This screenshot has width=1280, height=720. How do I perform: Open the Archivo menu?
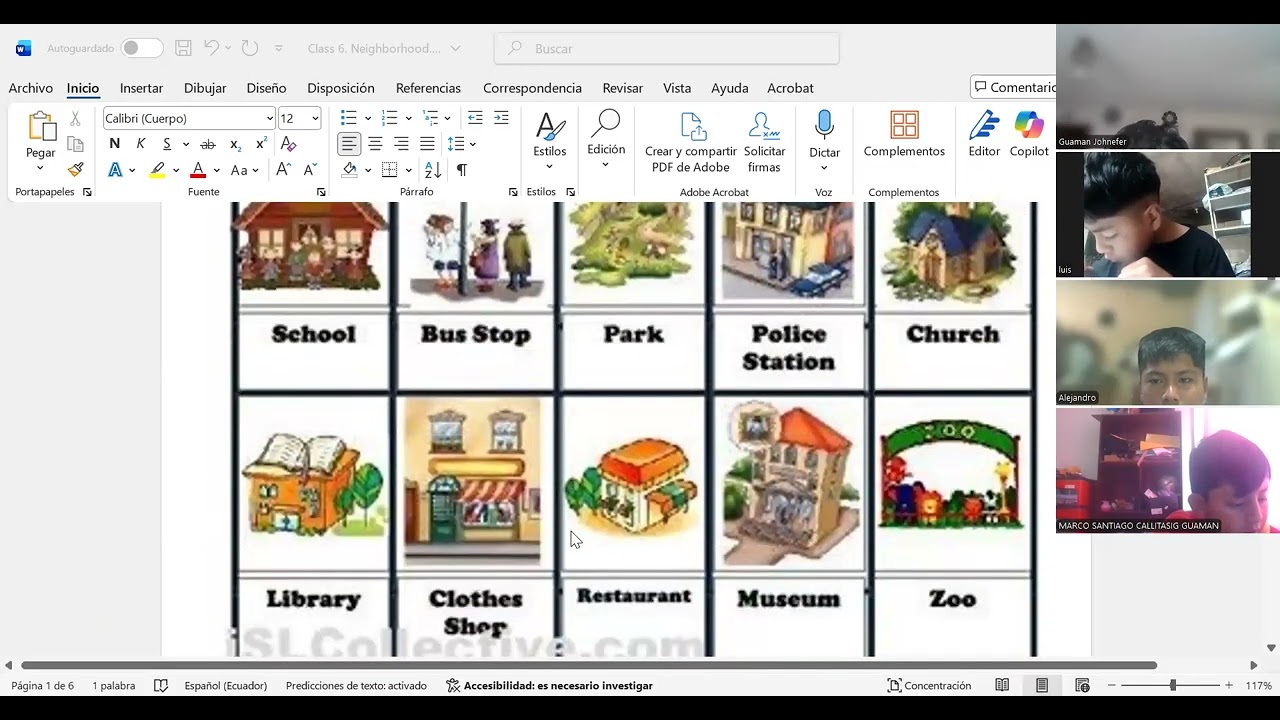[x=31, y=88]
